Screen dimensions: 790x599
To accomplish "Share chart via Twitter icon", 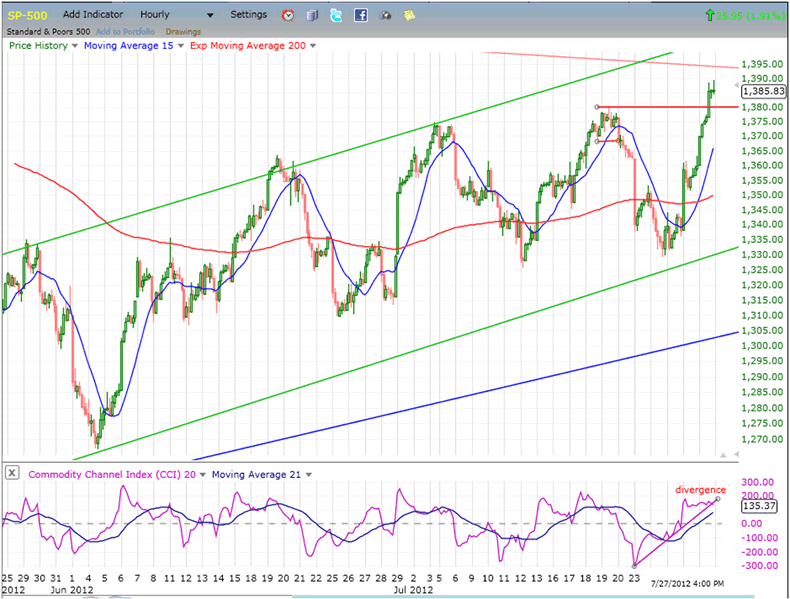I will (336, 16).
